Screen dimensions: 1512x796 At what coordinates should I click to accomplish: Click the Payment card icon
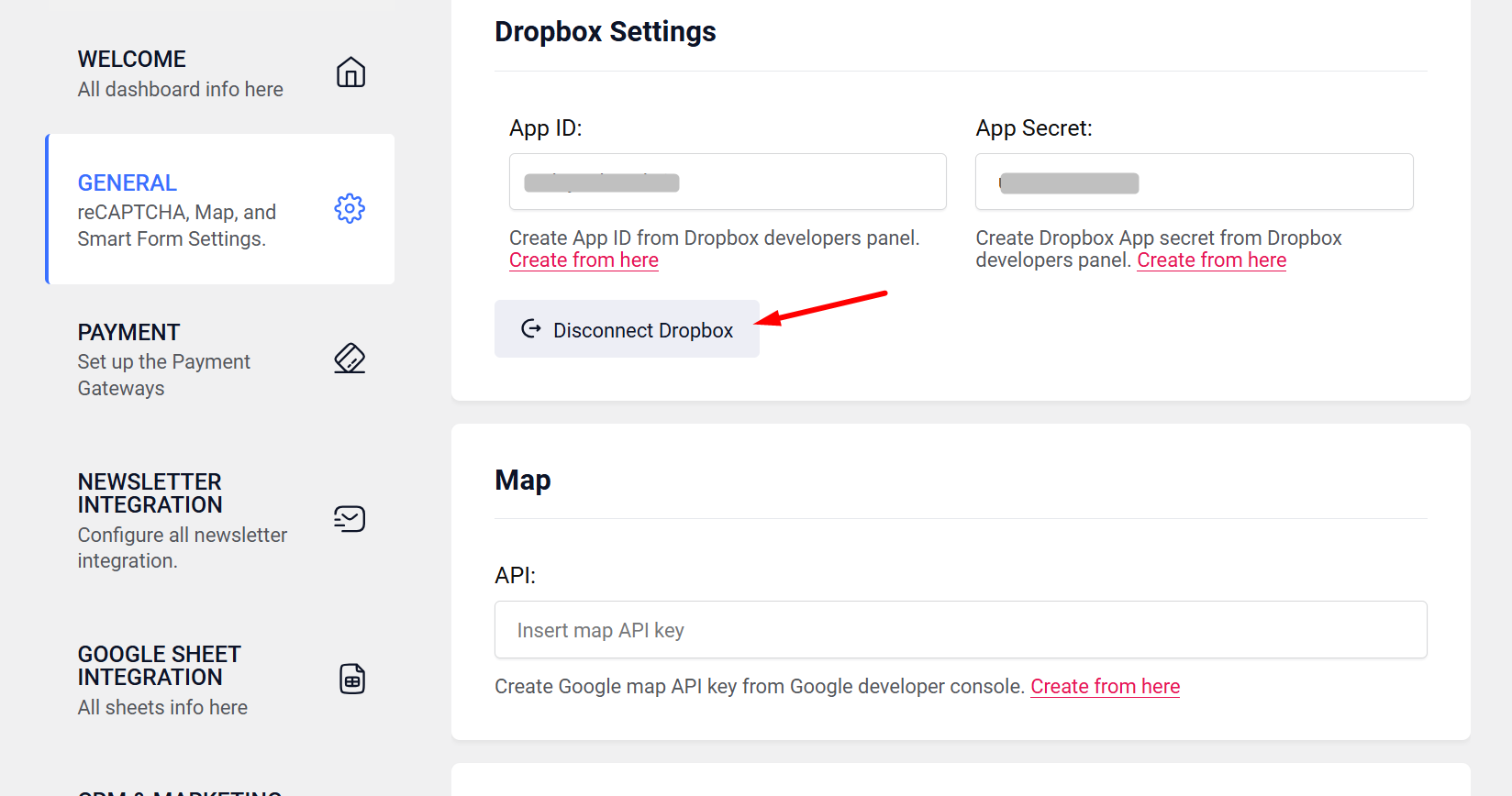pos(350,359)
